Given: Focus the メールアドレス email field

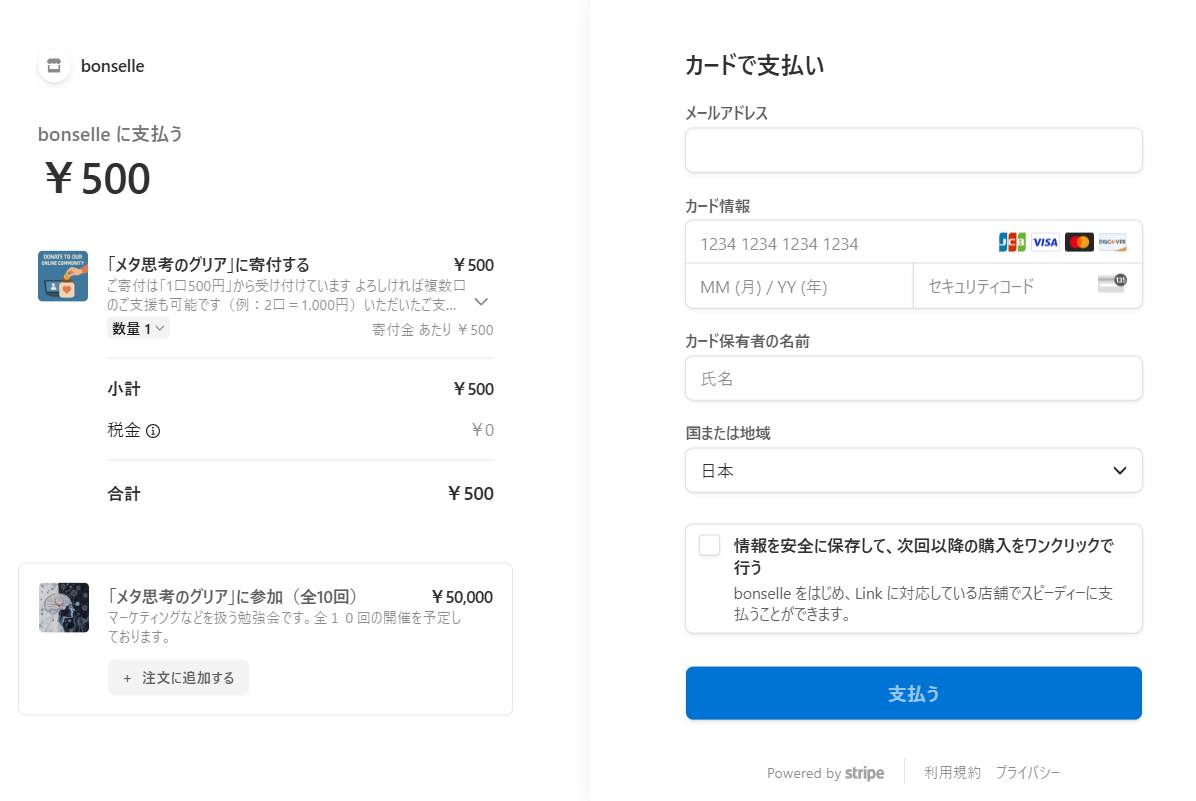Looking at the screenshot, I should pos(913,150).
